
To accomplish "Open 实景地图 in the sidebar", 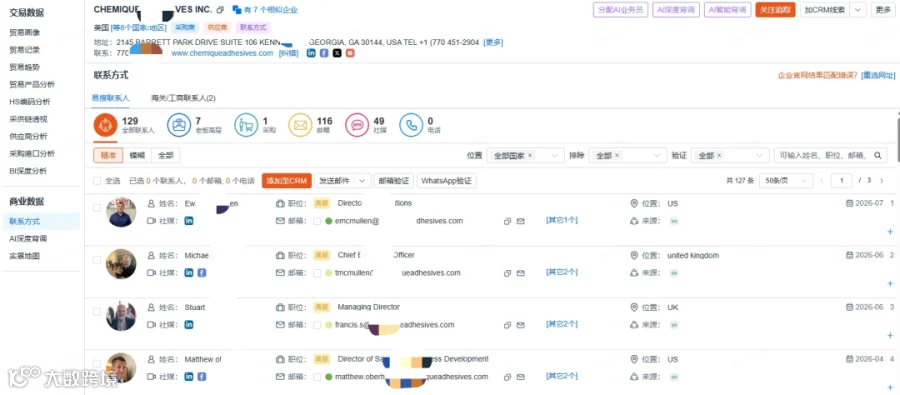I will click(25, 256).
